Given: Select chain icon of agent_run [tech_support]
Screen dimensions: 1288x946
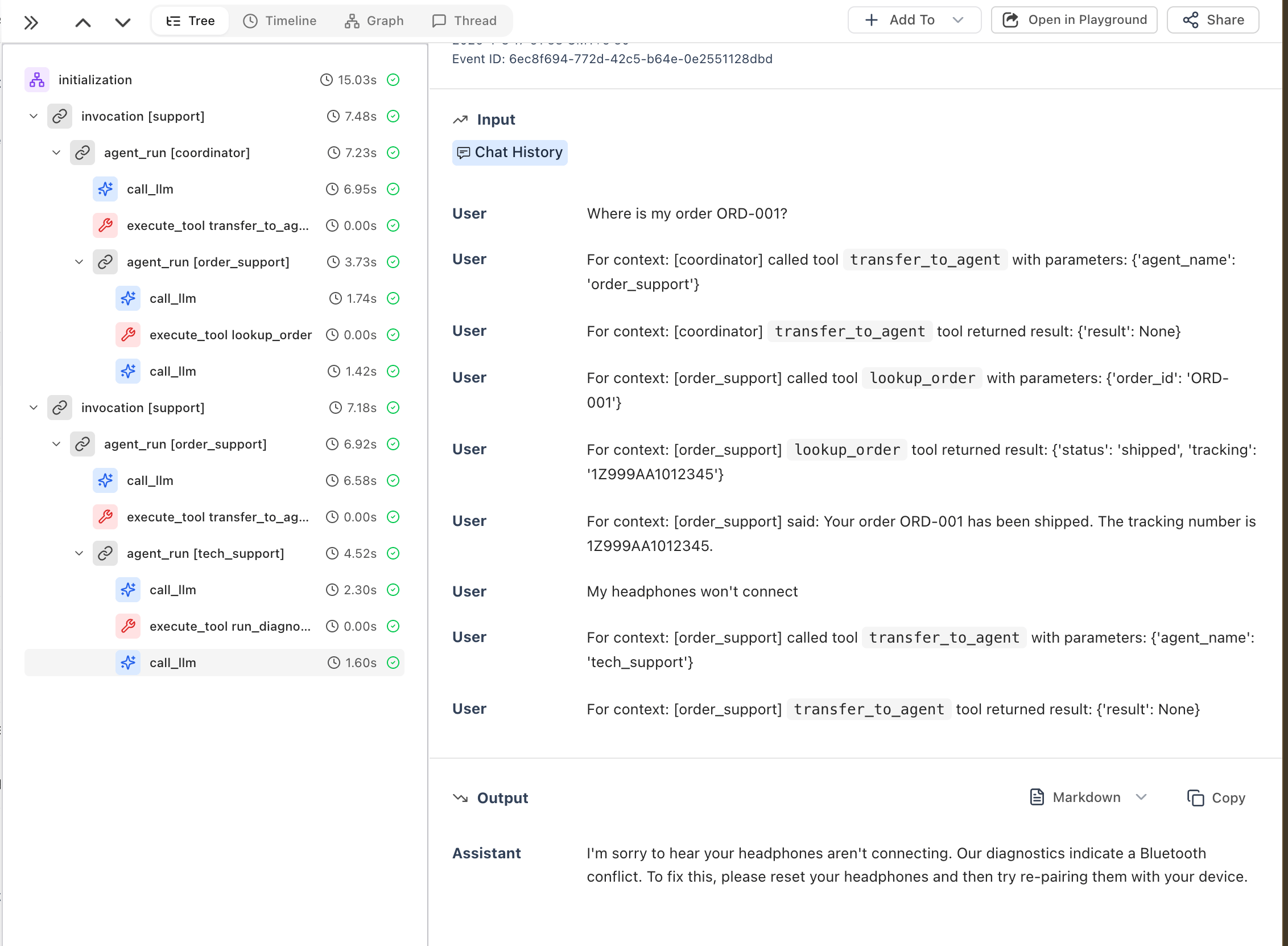Looking at the screenshot, I should click(105, 554).
